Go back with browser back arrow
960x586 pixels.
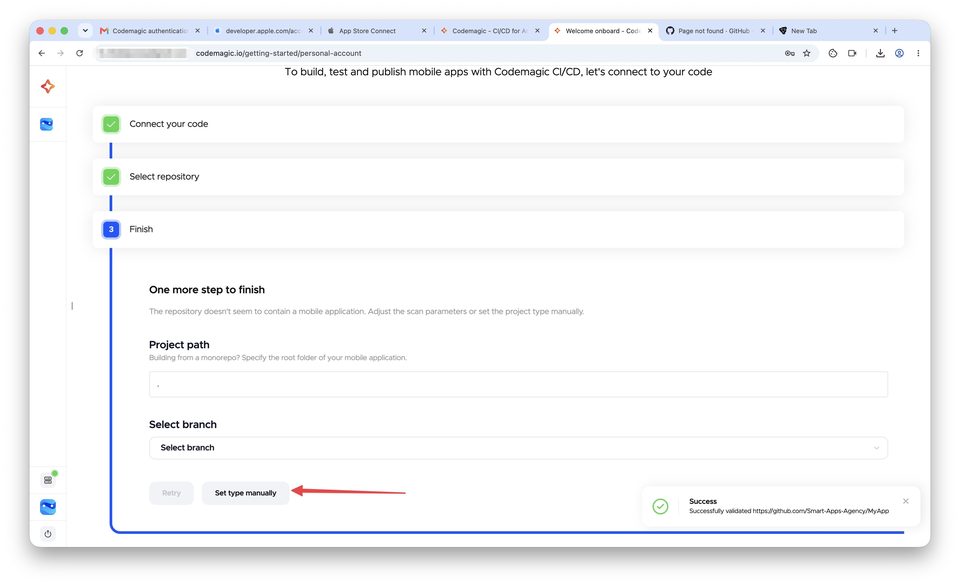(x=42, y=53)
